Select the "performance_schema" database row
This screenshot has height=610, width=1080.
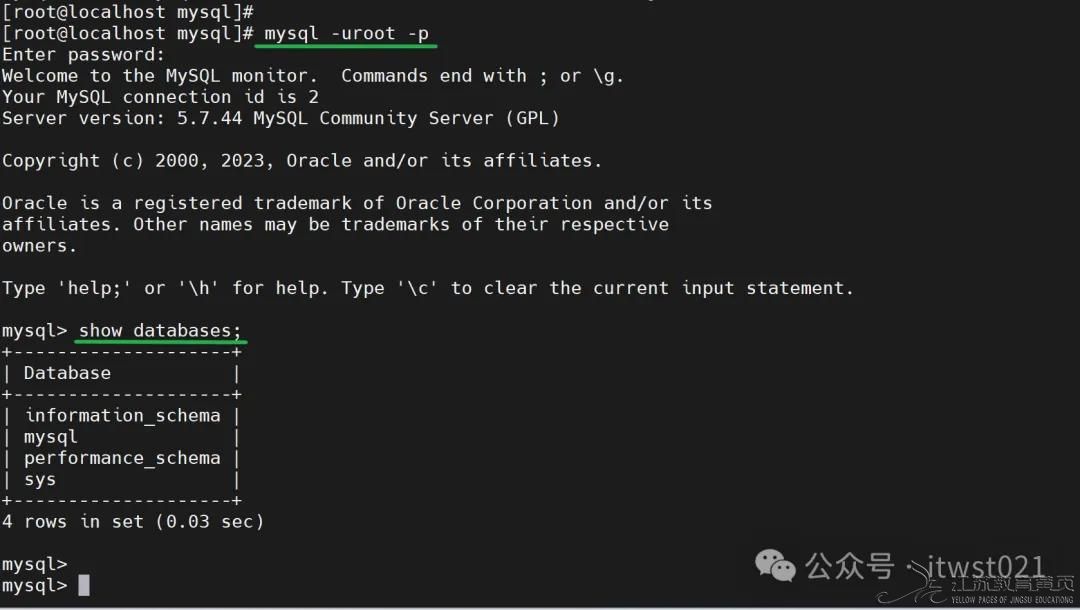tap(122, 458)
